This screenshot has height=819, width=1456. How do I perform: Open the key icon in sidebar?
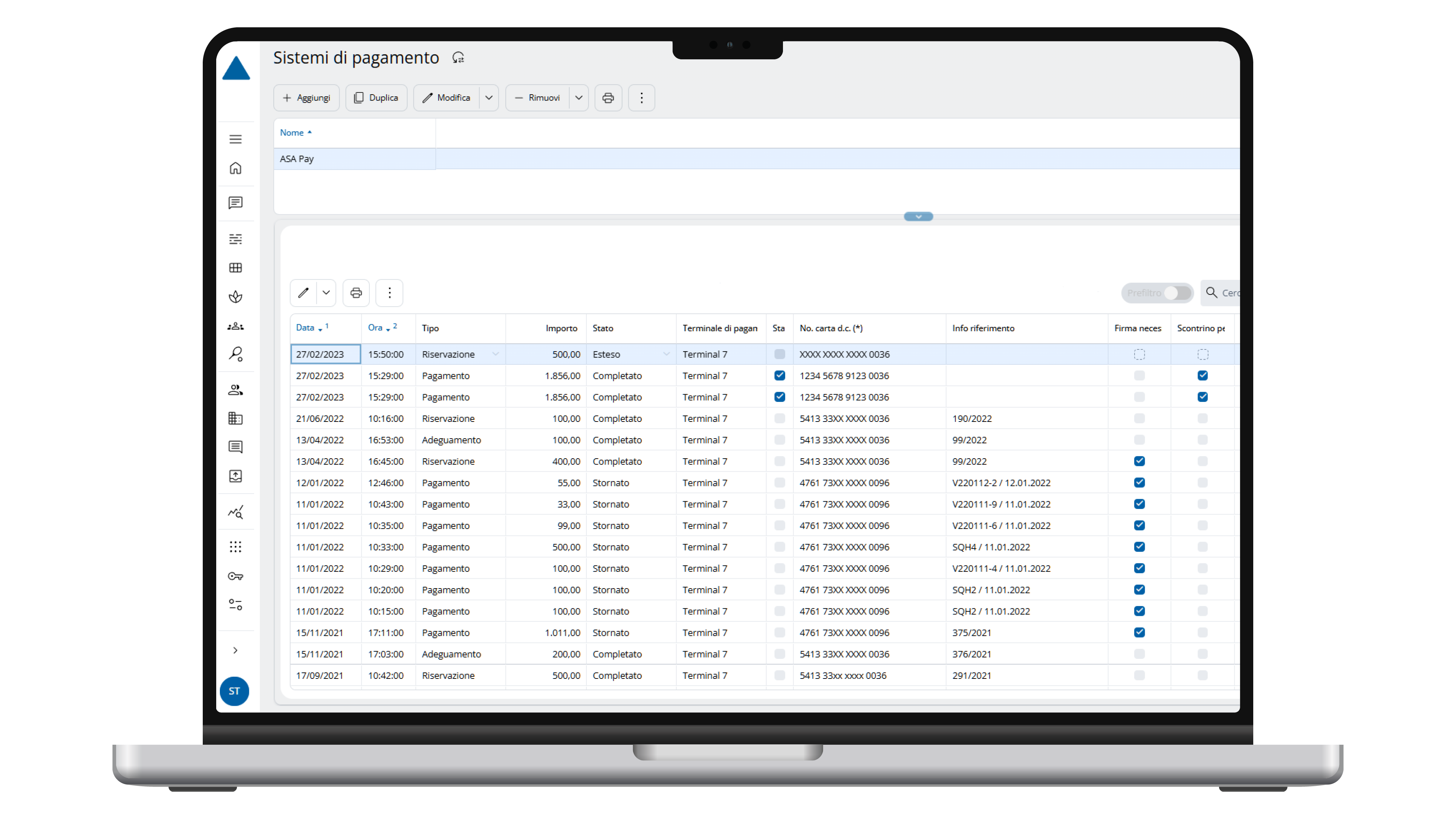[x=236, y=576]
